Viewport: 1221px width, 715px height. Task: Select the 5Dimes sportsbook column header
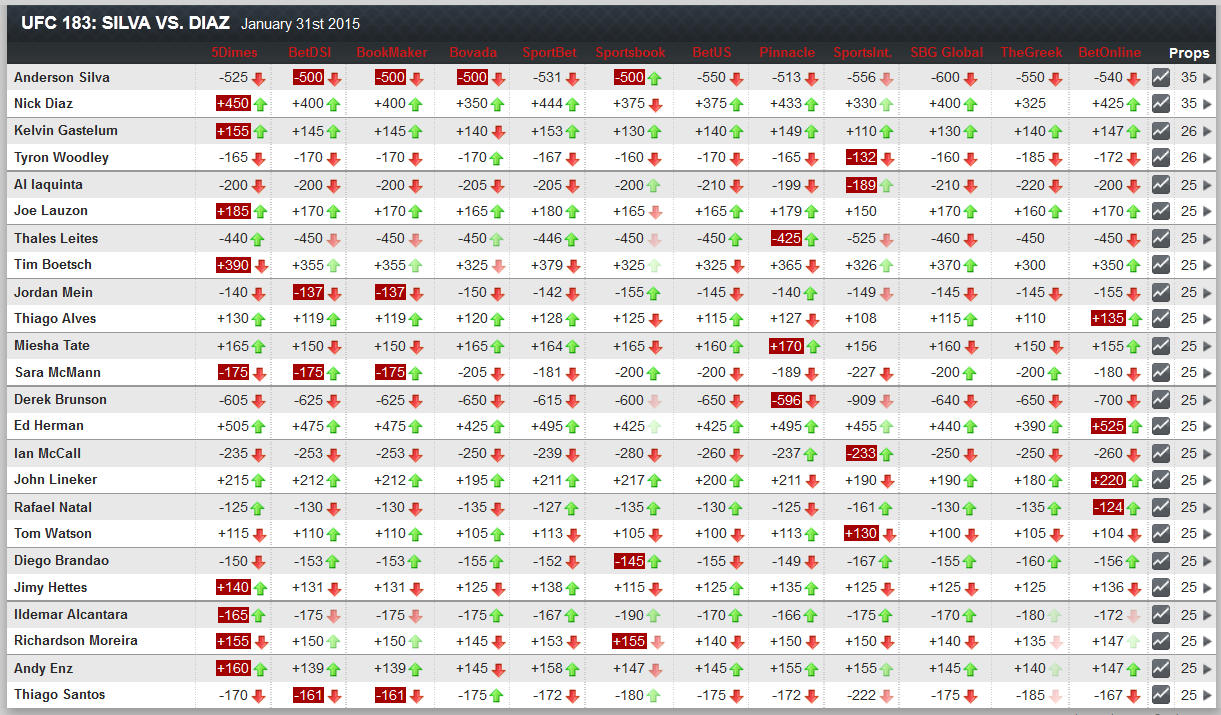[x=236, y=53]
